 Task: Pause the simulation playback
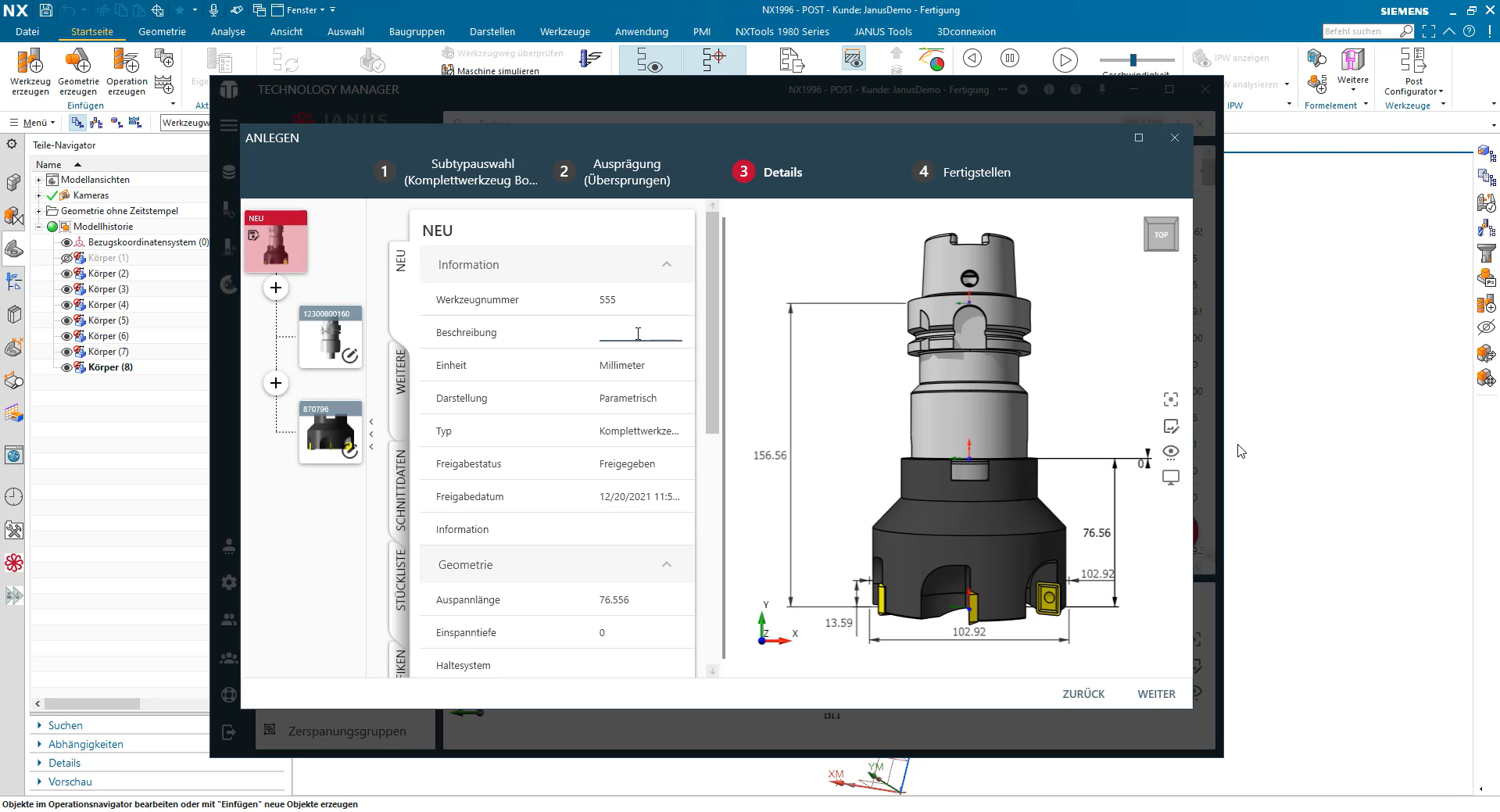(1010, 58)
